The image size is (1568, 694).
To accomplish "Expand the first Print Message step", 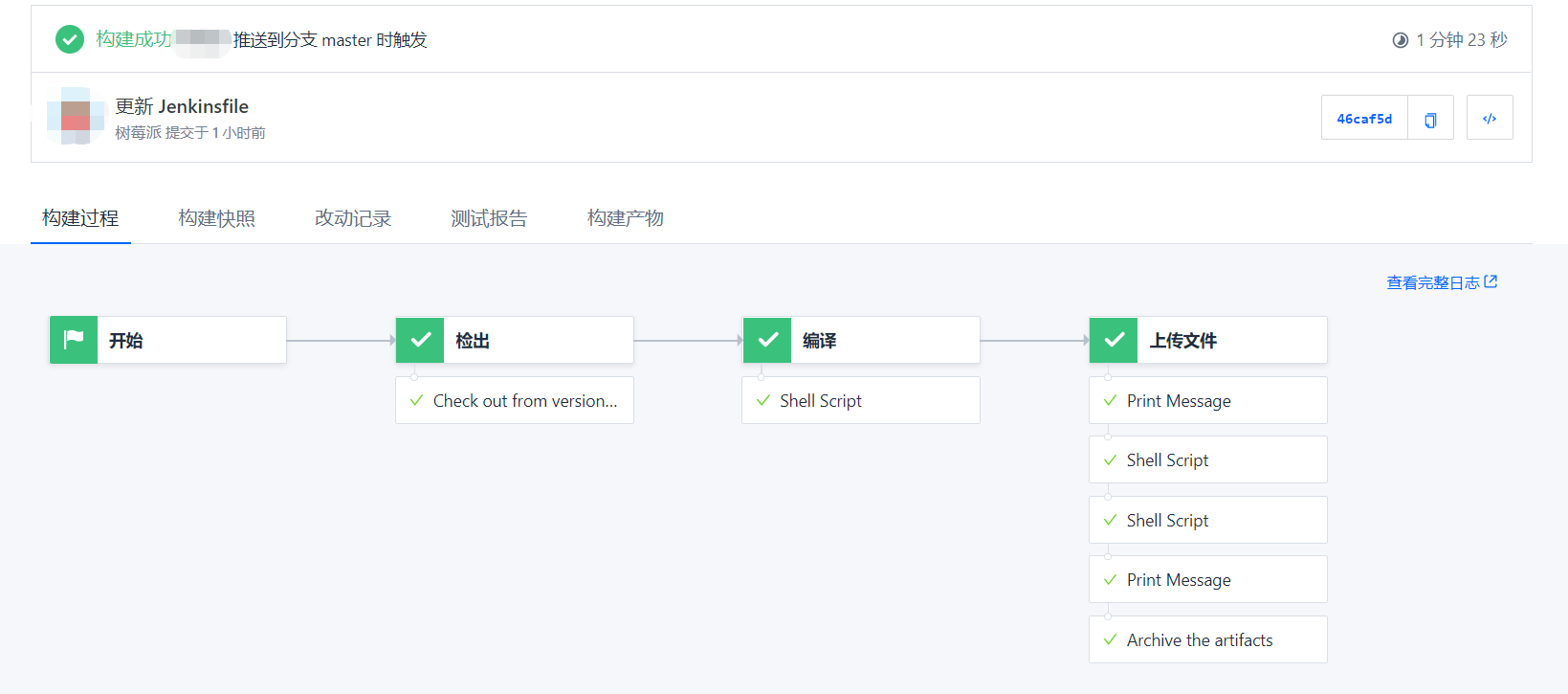I will click(x=1207, y=401).
